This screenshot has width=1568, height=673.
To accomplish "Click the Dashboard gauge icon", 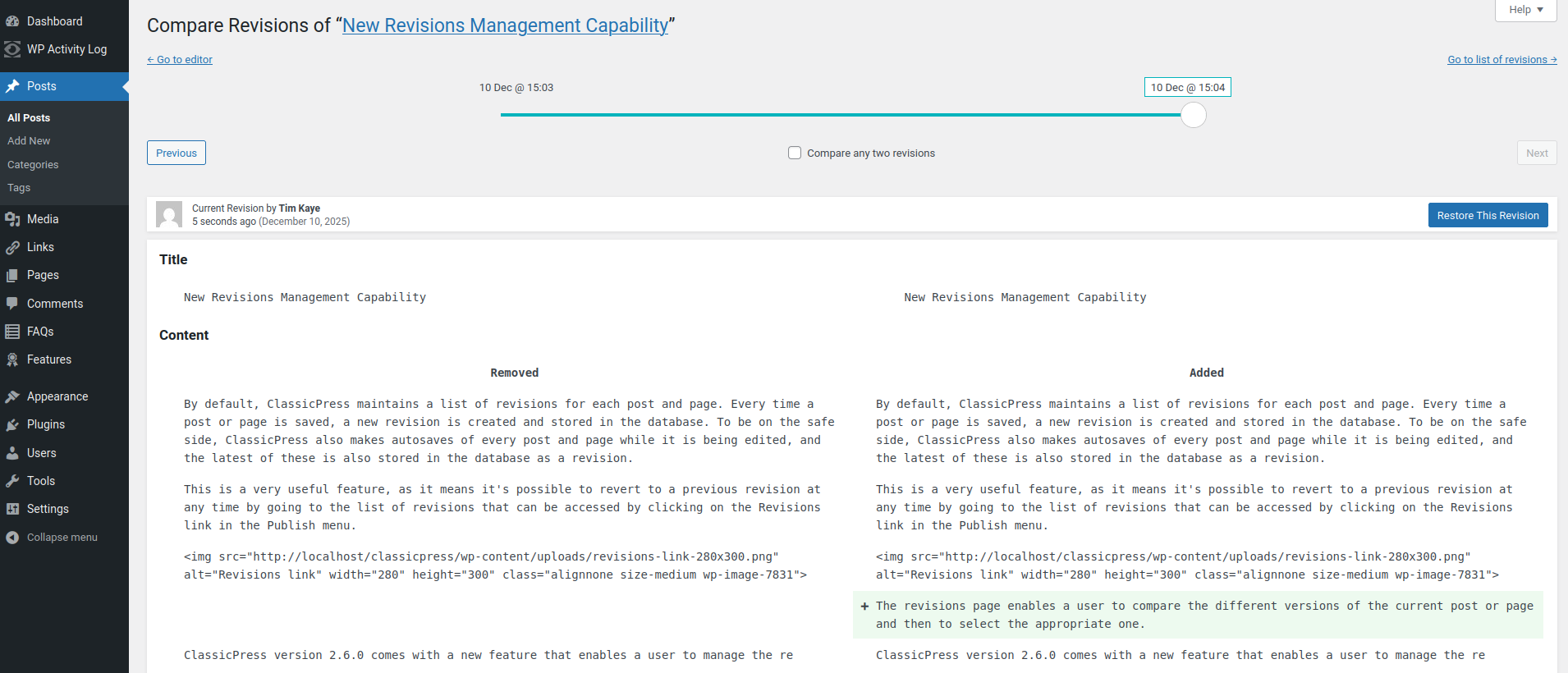I will click(12, 21).
